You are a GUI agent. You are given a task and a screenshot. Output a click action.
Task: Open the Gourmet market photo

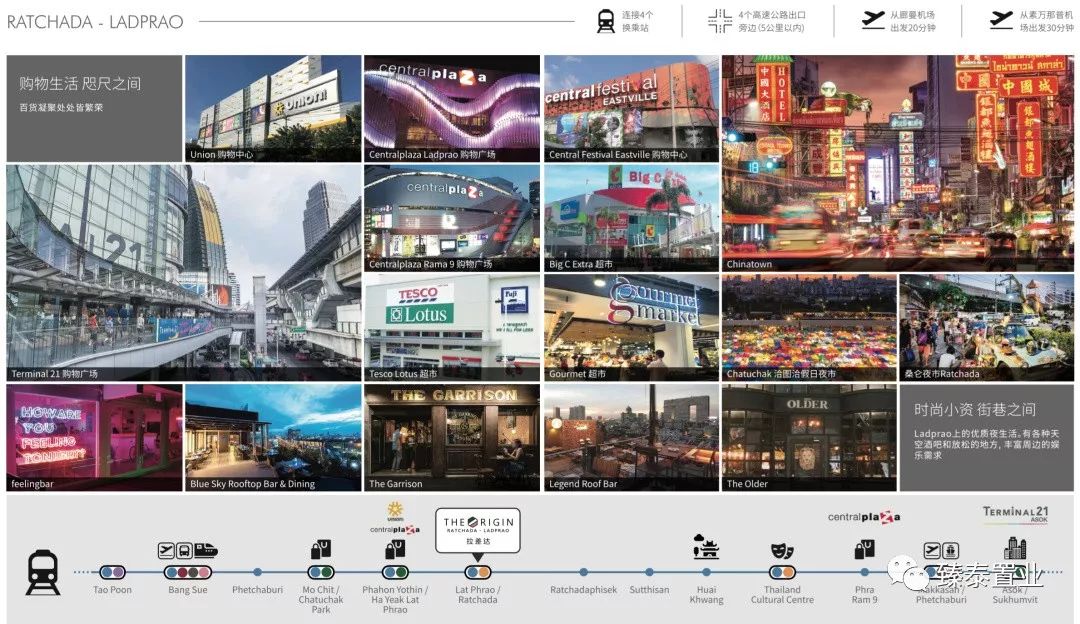(x=631, y=327)
